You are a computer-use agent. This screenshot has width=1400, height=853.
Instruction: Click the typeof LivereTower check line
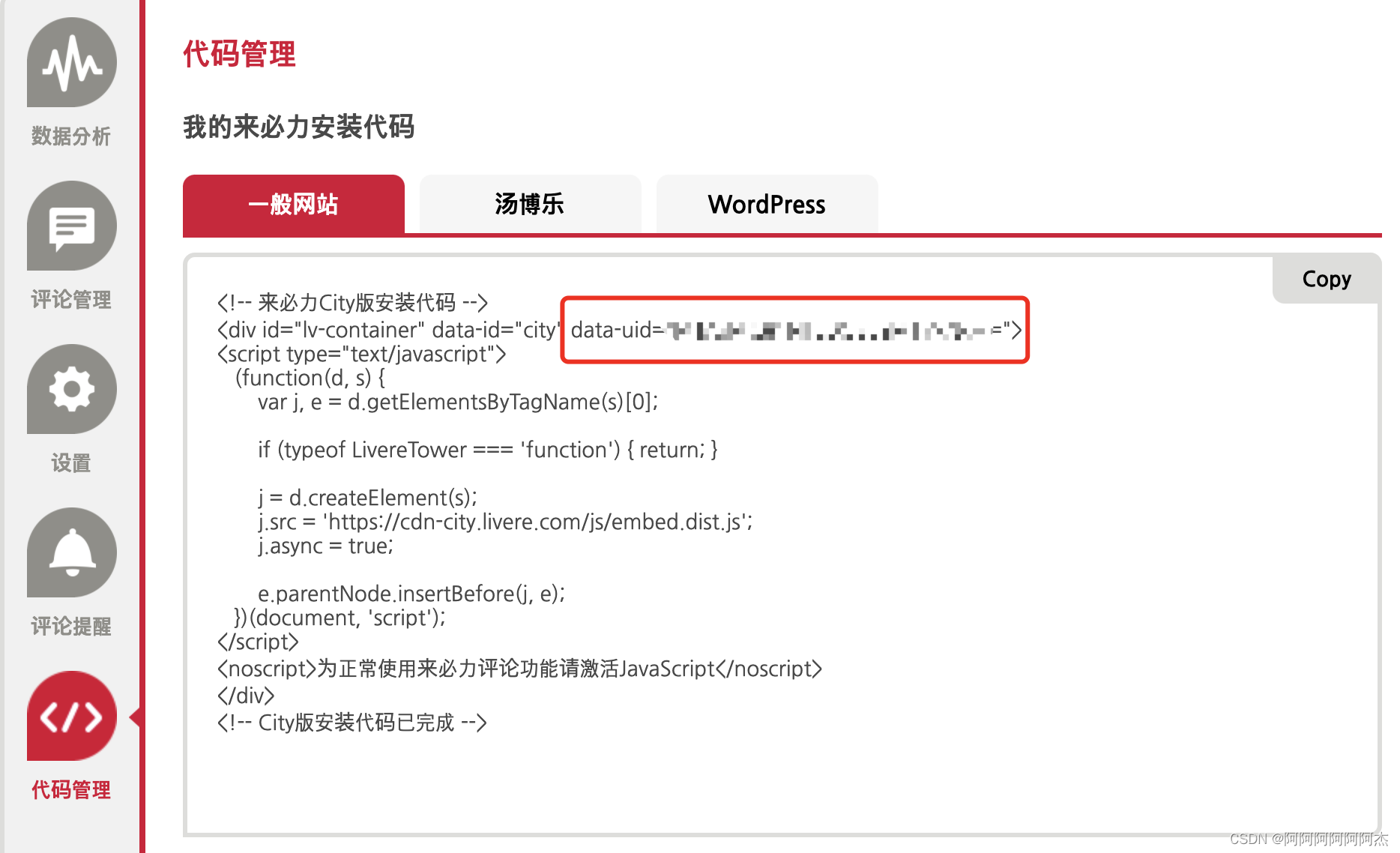click(488, 450)
